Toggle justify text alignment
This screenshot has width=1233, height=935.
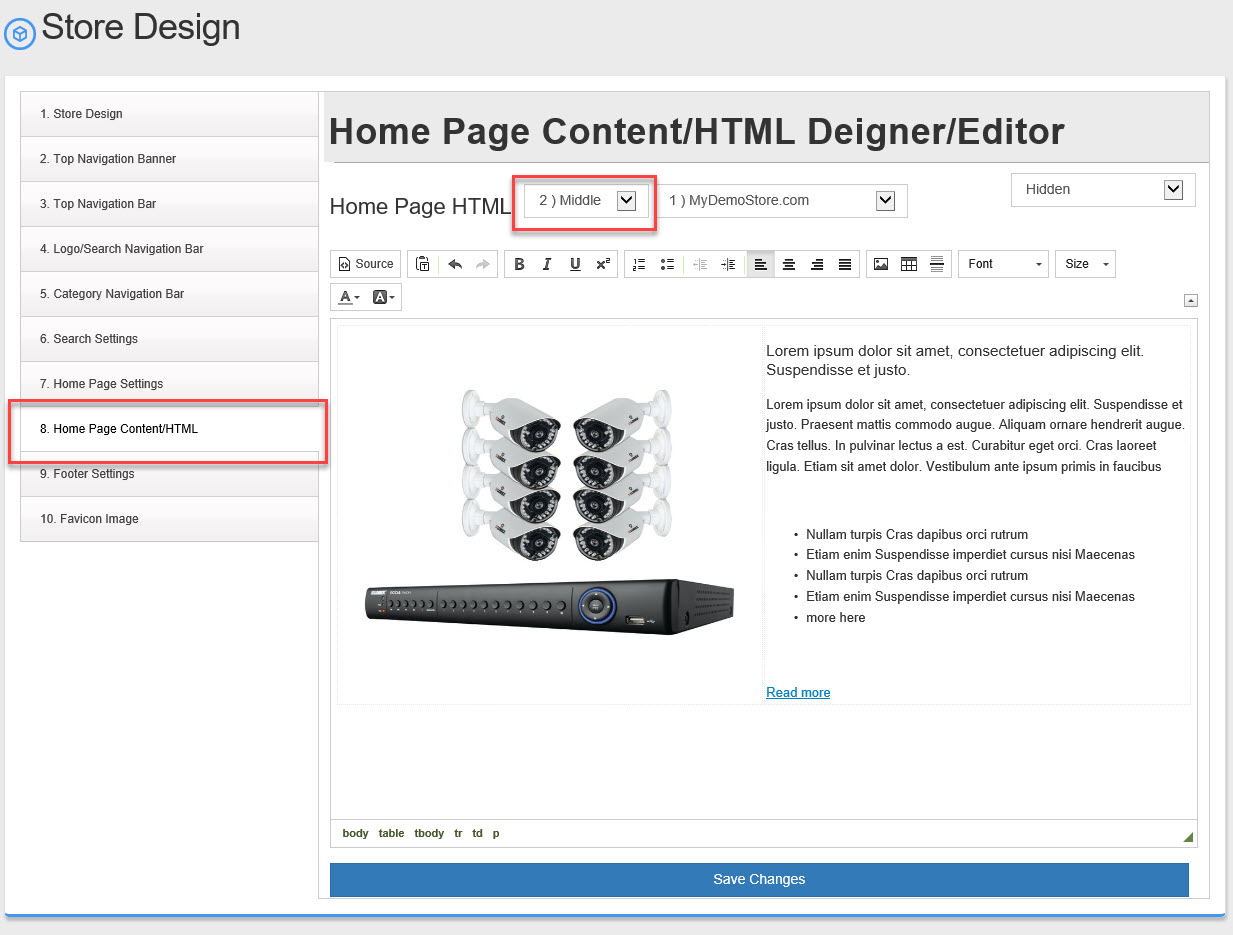[x=845, y=264]
